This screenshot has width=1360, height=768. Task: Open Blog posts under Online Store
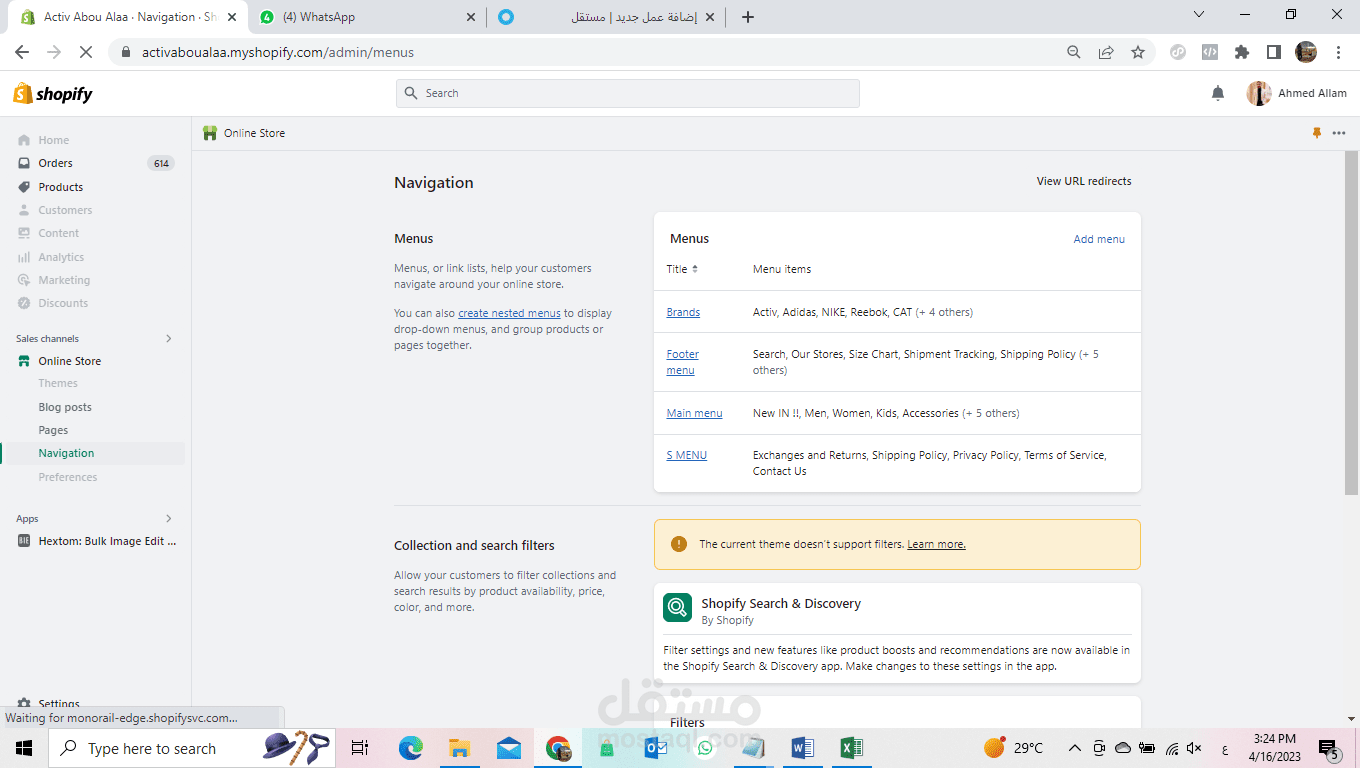65,407
